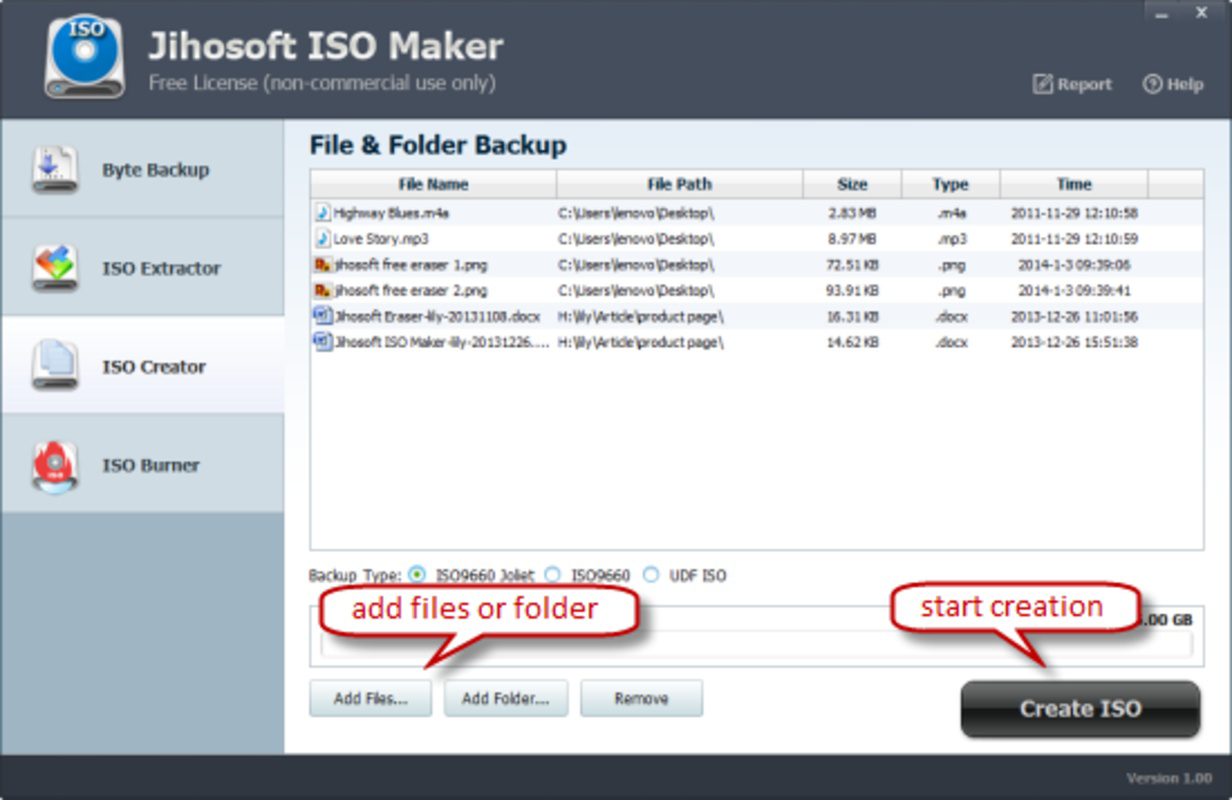Sort files by Size column header
This screenshot has height=800, width=1232.
852,184
